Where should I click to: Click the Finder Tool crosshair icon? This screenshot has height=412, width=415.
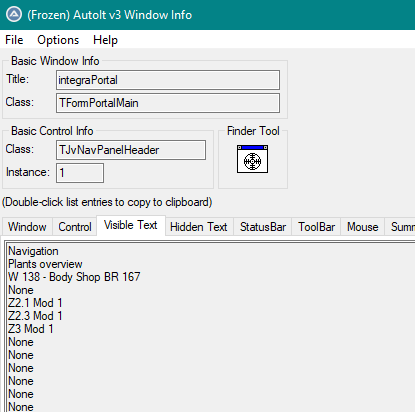tap(252, 159)
